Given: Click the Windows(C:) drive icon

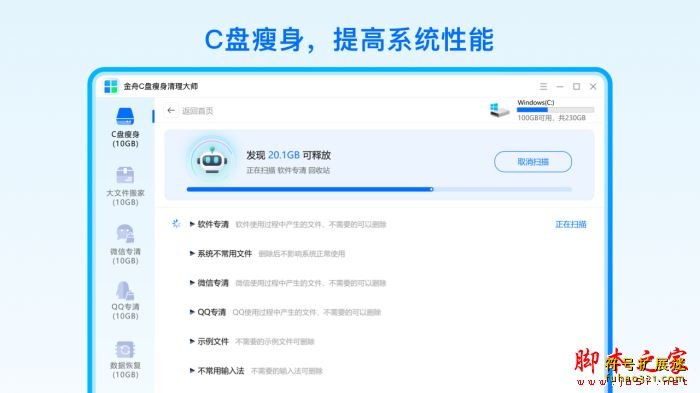Looking at the screenshot, I should 500,110.
